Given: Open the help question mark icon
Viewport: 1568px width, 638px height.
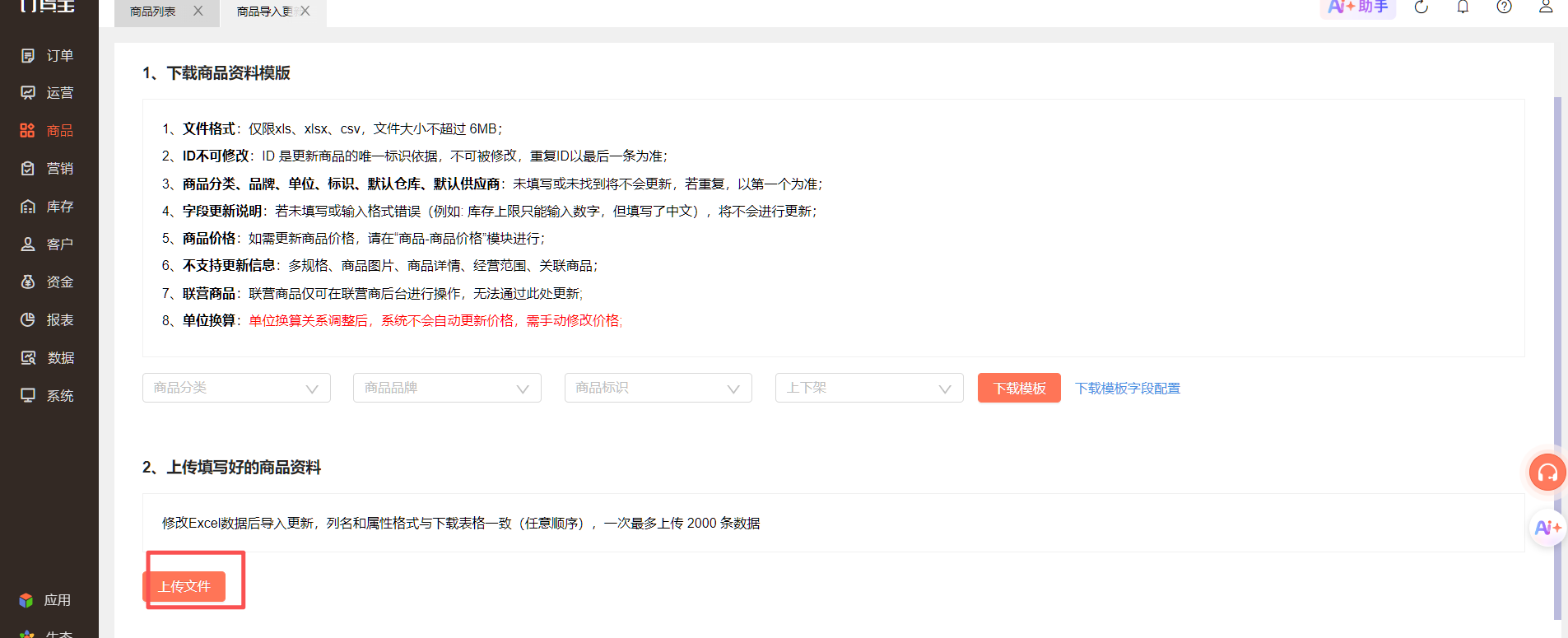Looking at the screenshot, I should 1504,7.
